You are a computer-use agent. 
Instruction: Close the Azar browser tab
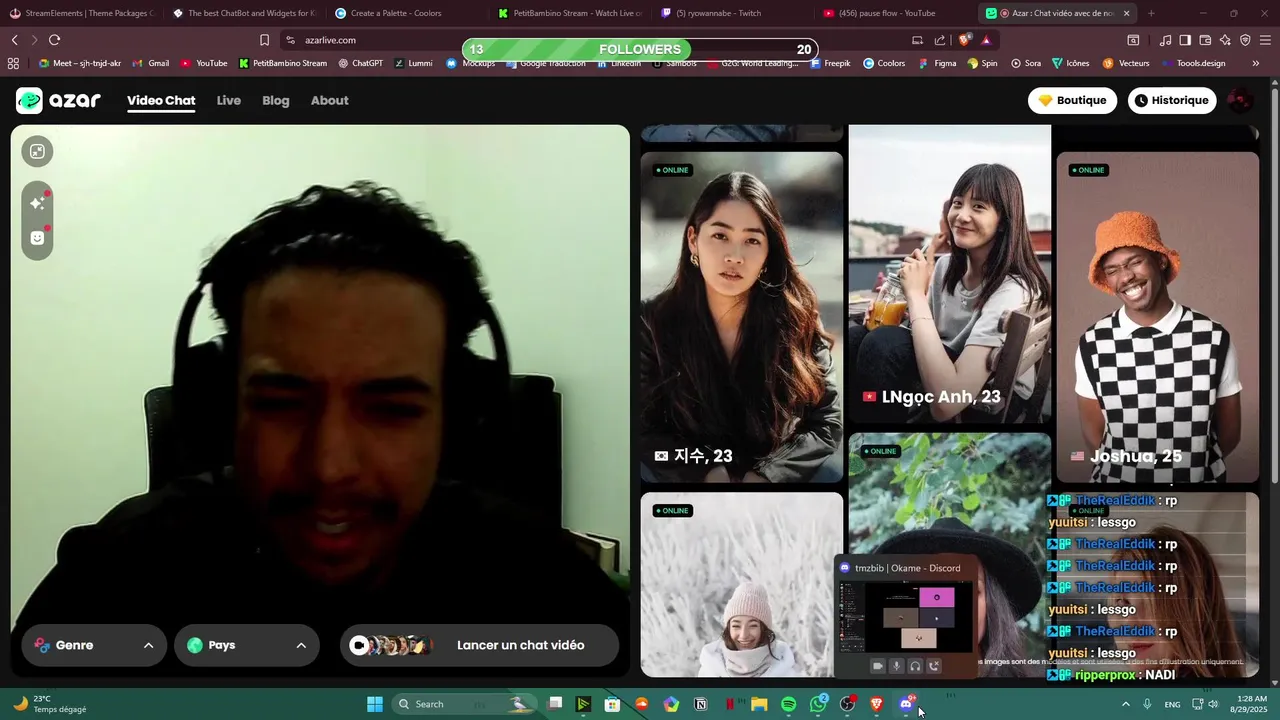click(x=1126, y=13)
